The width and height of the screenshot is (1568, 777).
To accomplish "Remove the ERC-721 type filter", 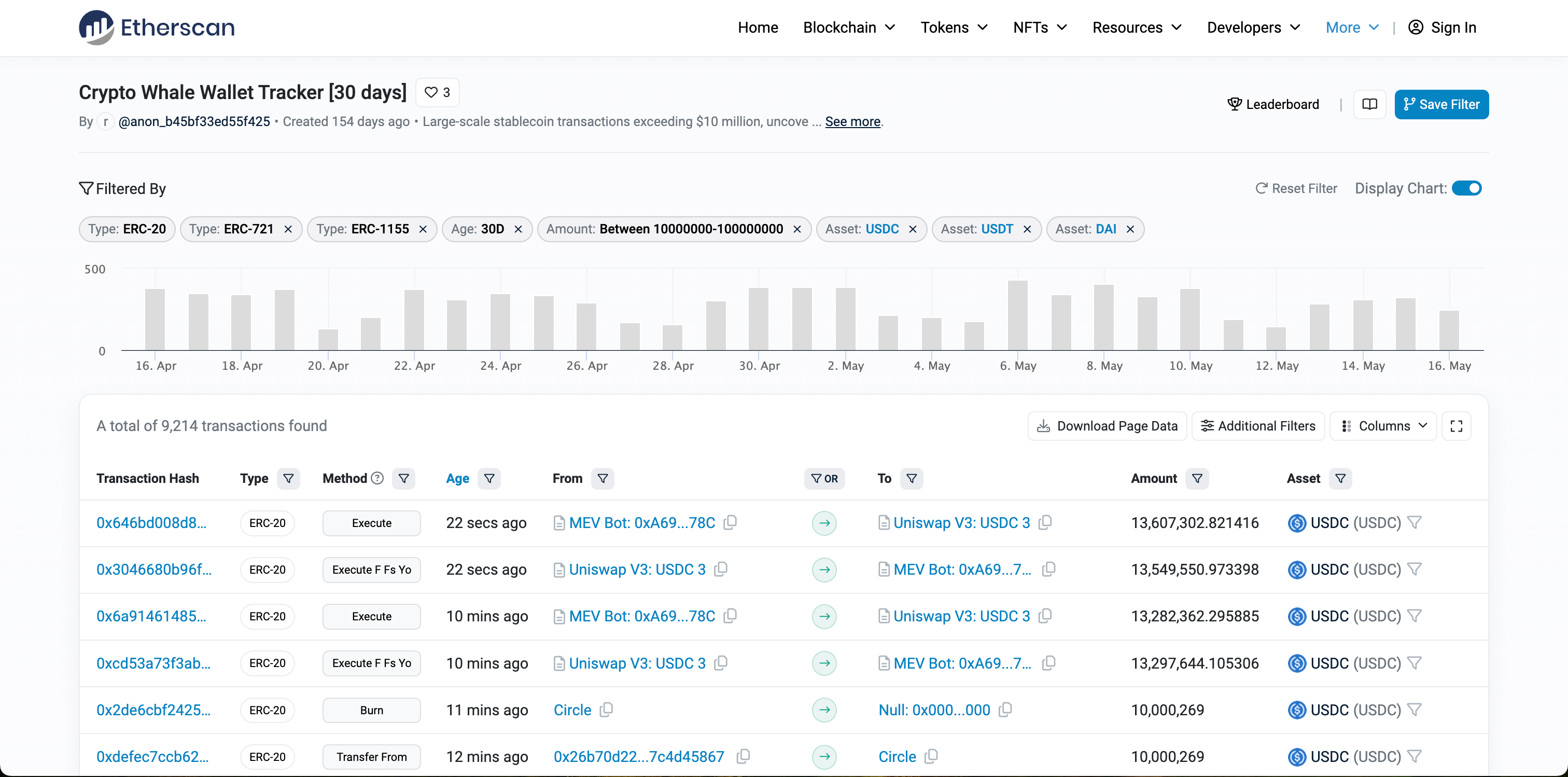I will coord(289,229).
